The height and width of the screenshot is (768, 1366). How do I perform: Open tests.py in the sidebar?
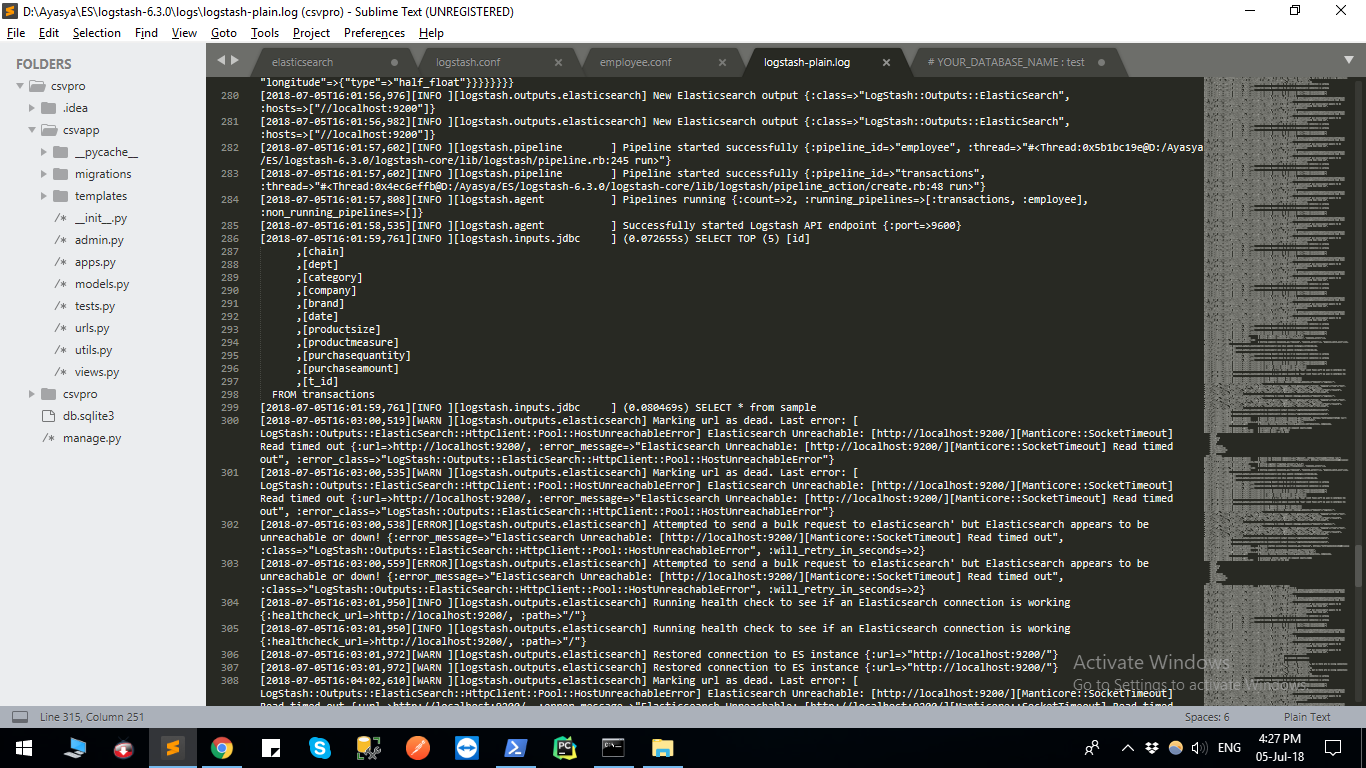95,306
